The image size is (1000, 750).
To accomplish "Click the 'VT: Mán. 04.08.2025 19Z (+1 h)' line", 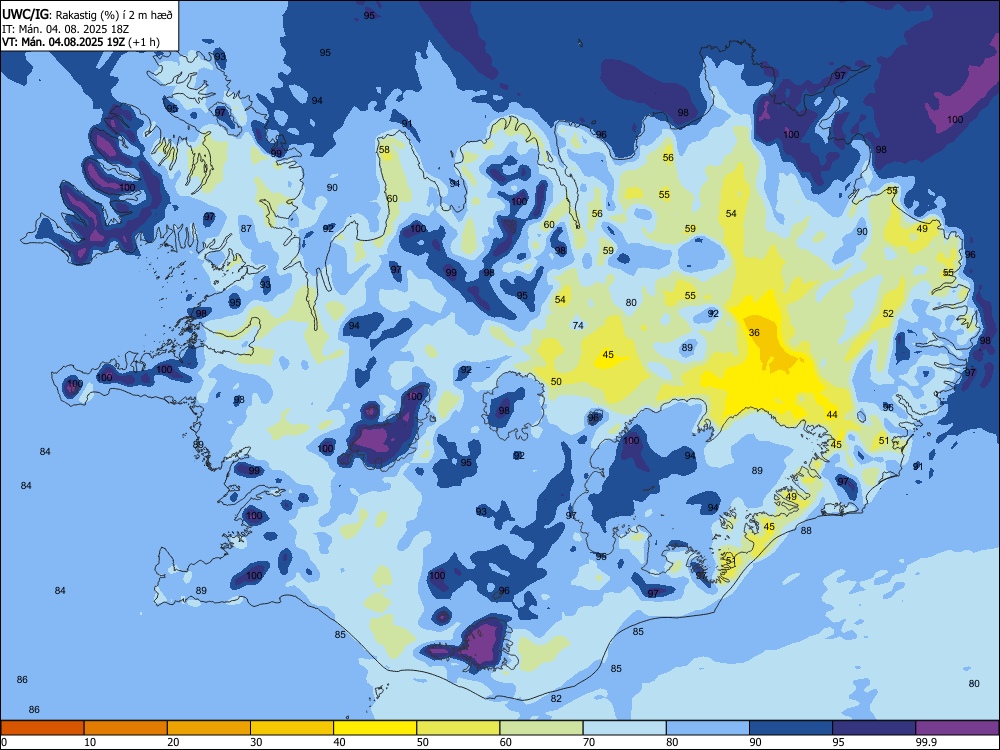I will (80, 42).
